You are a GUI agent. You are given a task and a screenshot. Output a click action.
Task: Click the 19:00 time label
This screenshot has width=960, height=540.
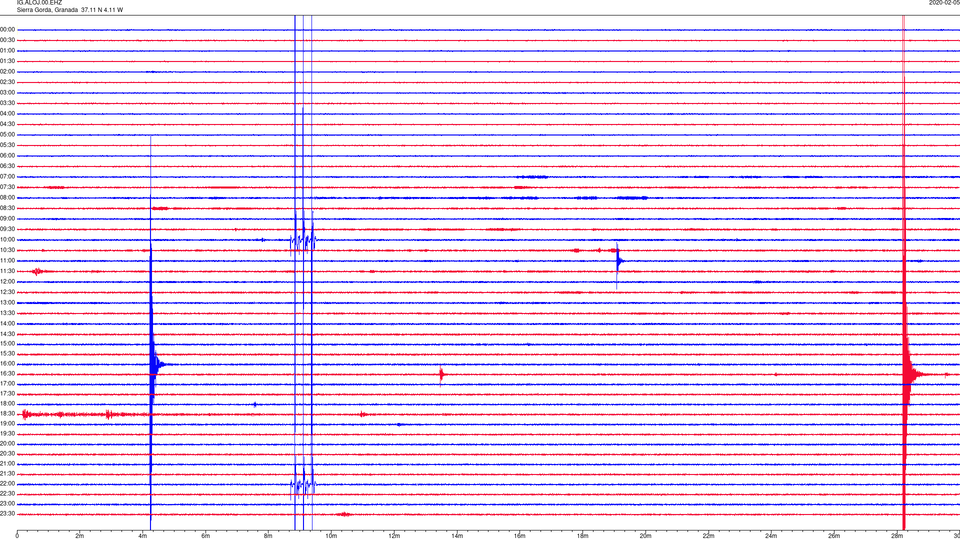coord(7,424)
